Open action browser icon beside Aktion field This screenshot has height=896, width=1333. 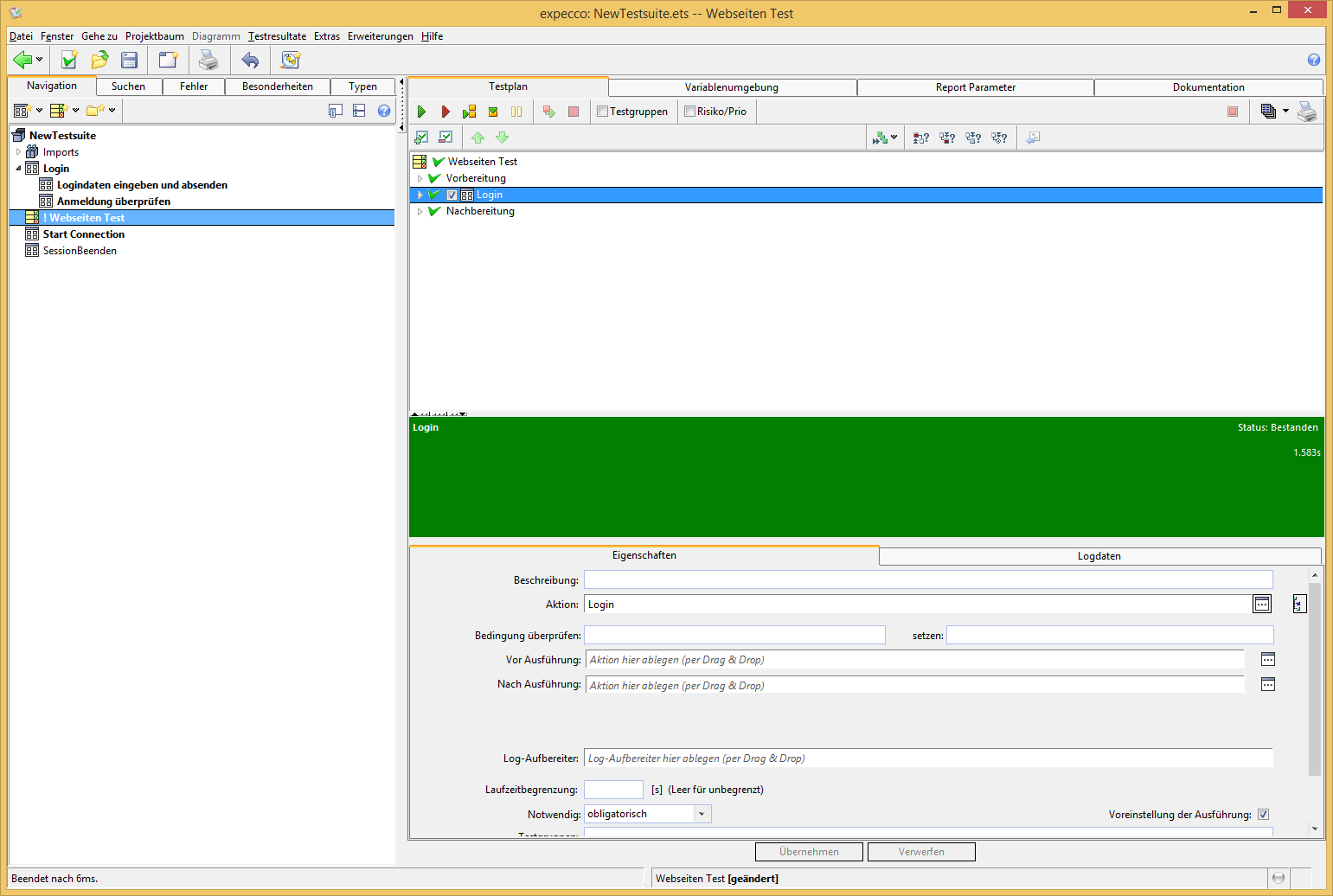1262,604
